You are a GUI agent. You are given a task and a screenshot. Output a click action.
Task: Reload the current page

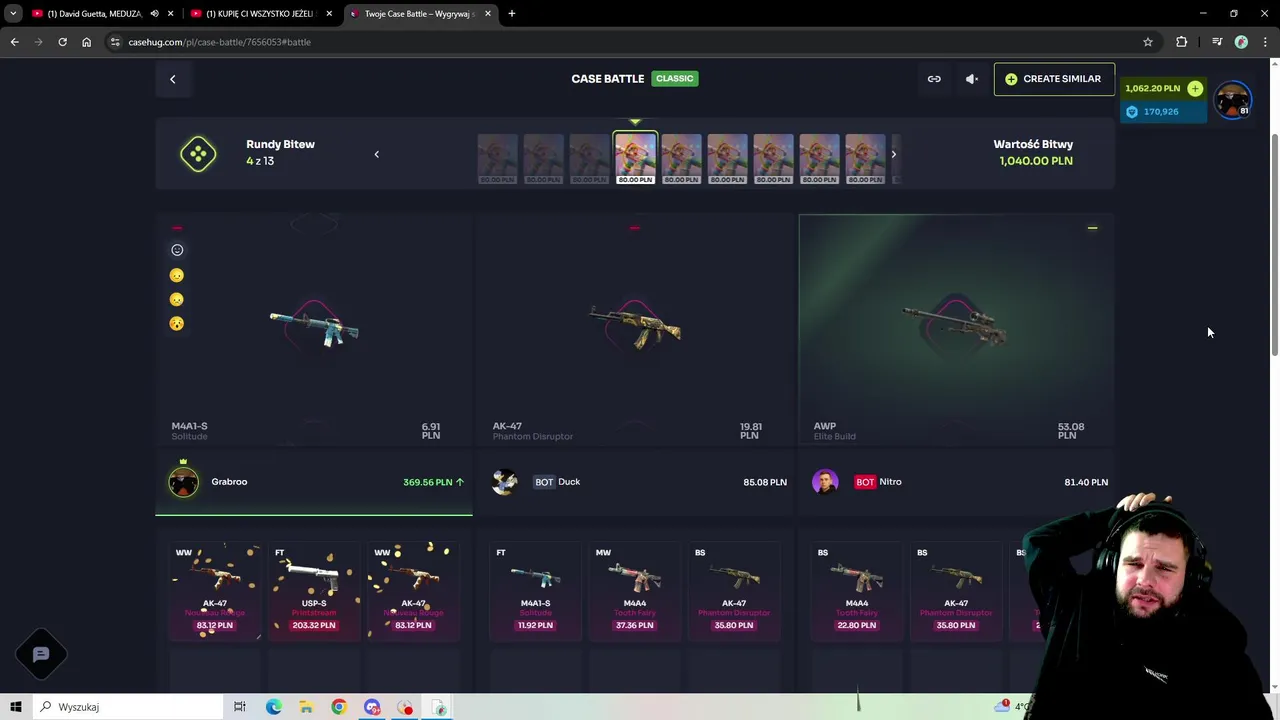click(62, 42)
